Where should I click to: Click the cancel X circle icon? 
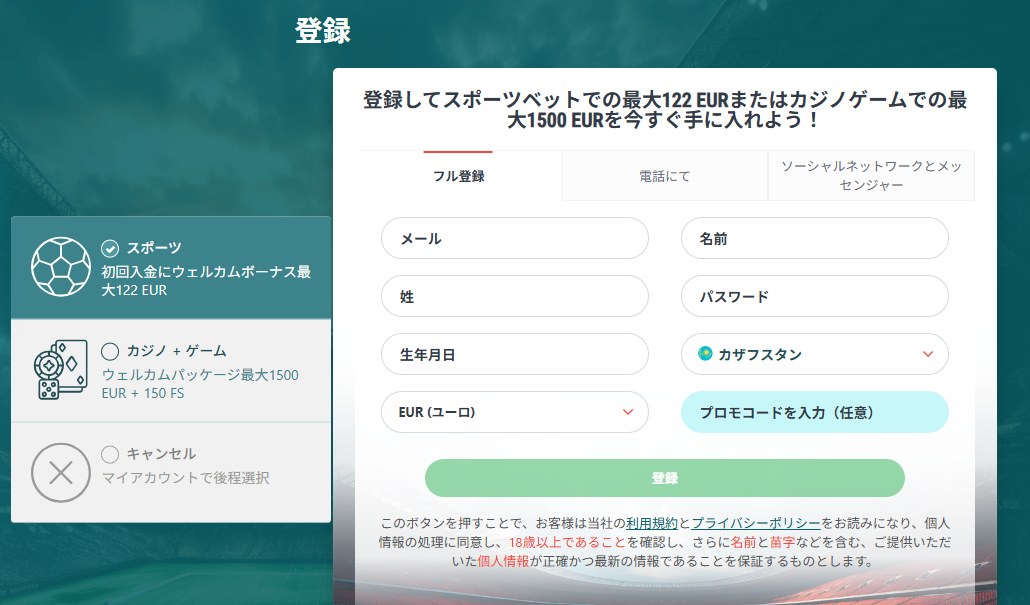61,473
